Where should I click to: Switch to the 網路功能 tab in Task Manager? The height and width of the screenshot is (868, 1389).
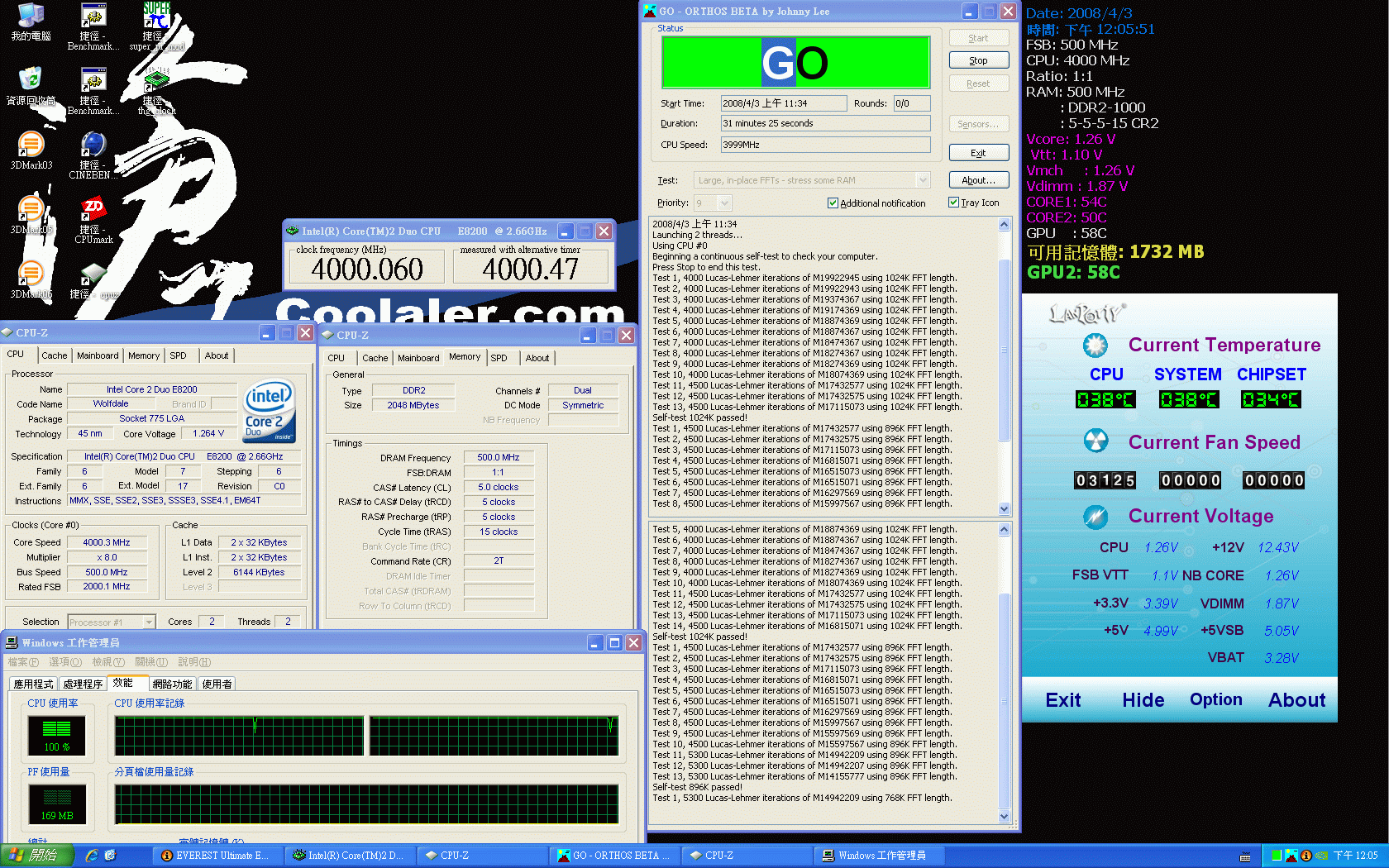click(172, 684)
